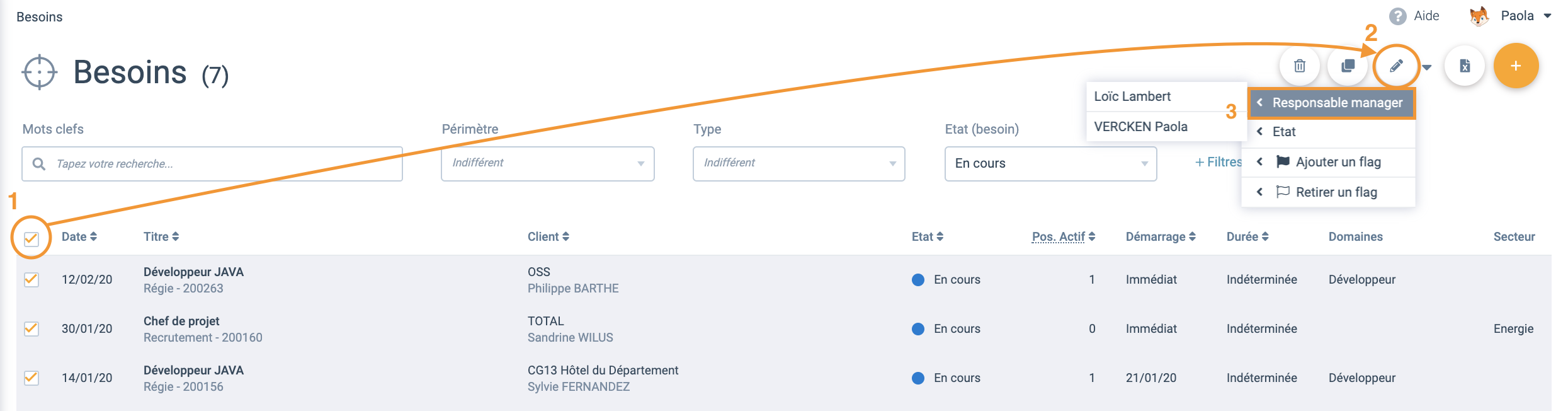Select Responsable manager menu entry
Screen dimensions: 1568x411
point(1332,103)
